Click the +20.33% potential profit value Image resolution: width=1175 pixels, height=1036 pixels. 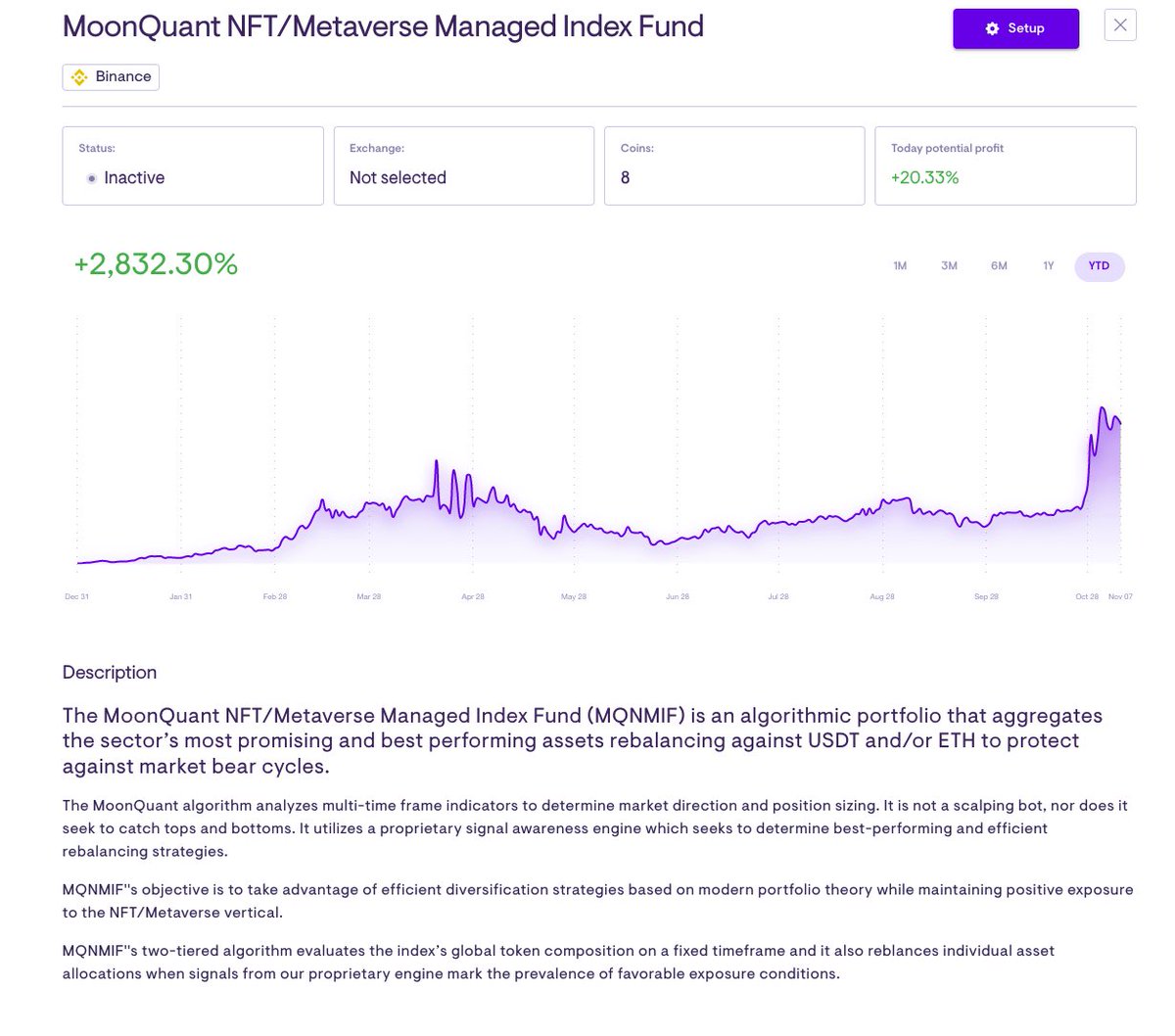(924, 178)
